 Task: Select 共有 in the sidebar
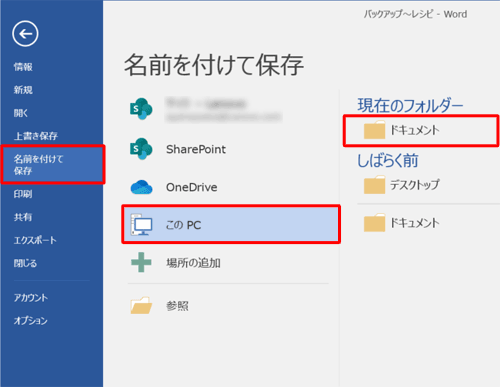23,217
